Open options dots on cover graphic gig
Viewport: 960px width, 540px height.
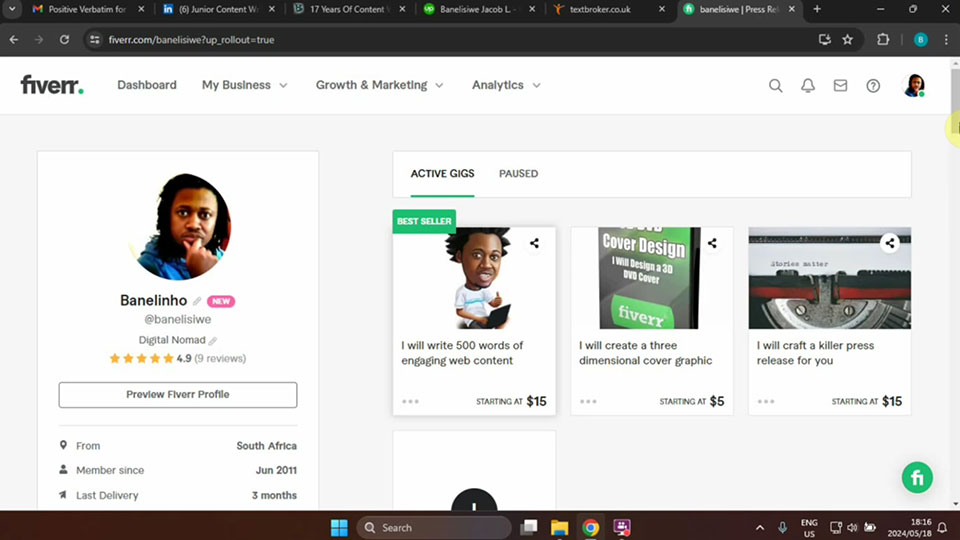click(588, 402)
